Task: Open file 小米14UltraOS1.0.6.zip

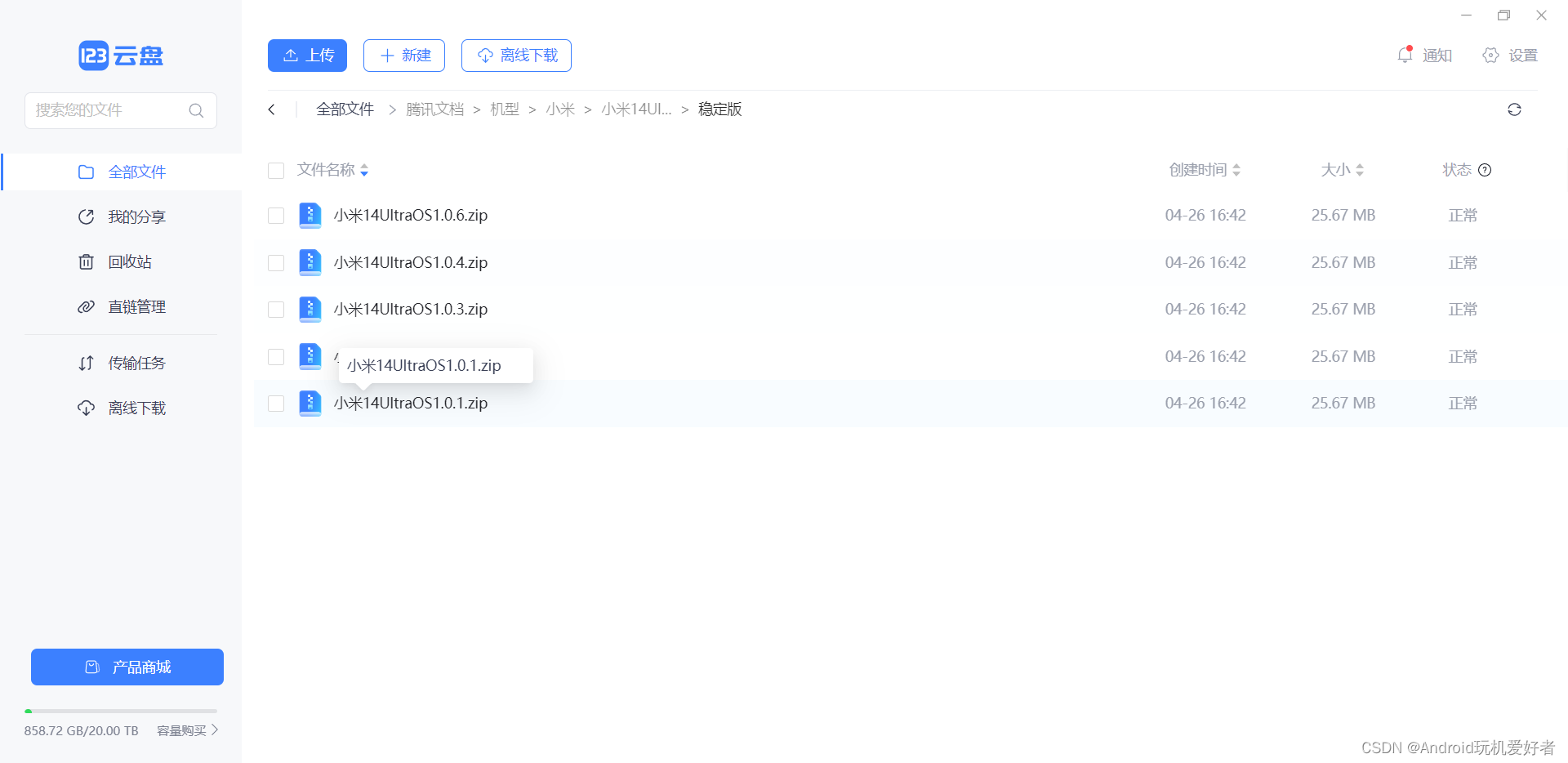Action: [x=411, y=216]
